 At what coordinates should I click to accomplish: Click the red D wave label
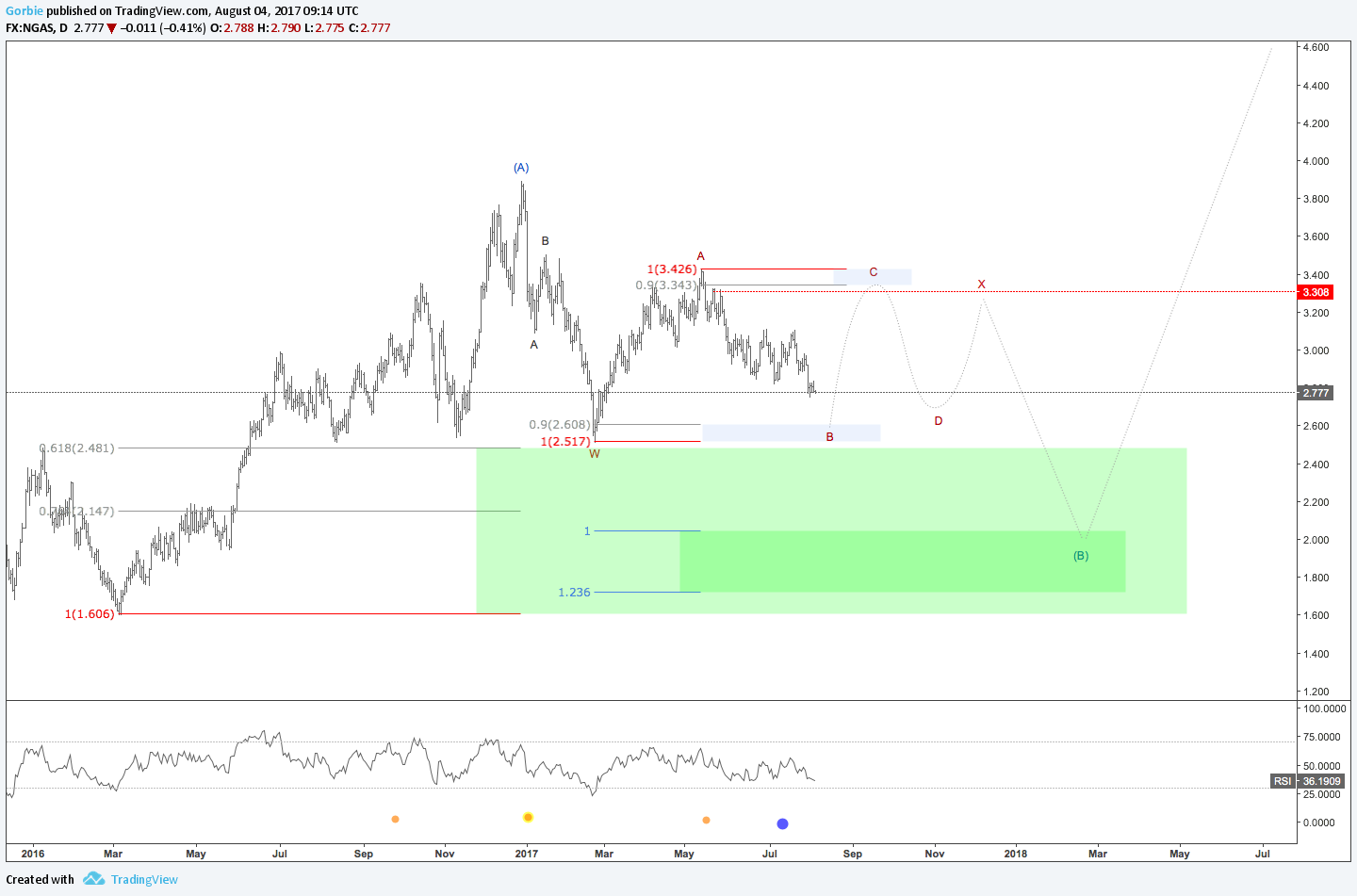[939, 421]
